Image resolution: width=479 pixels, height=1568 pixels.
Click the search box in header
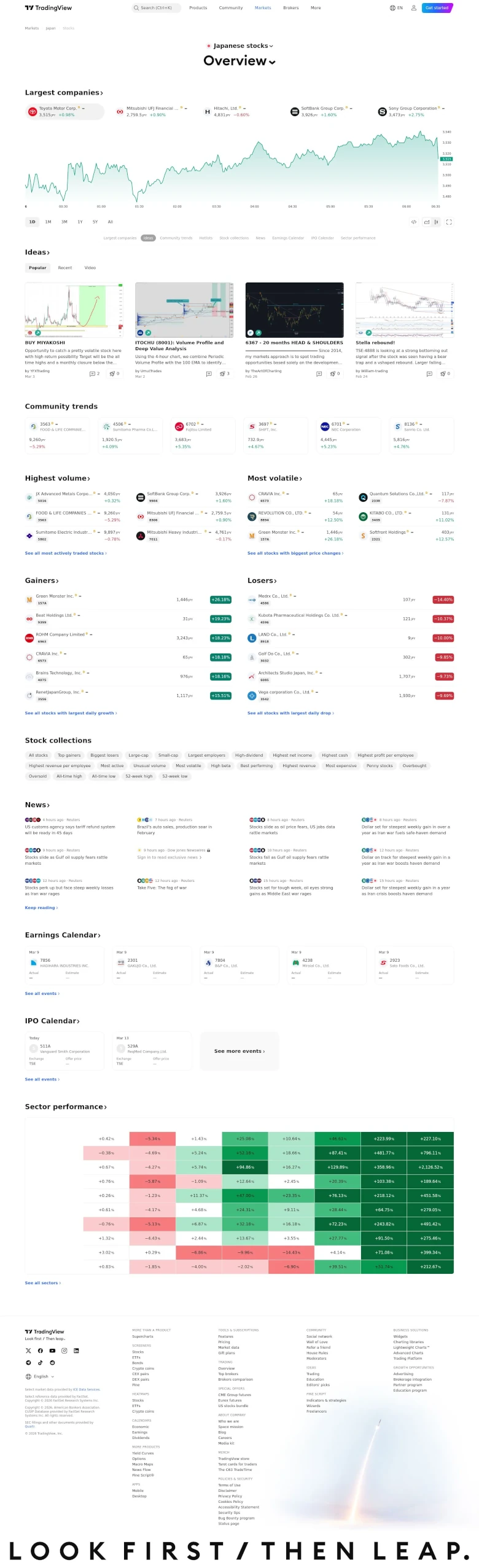coord(157,8)
